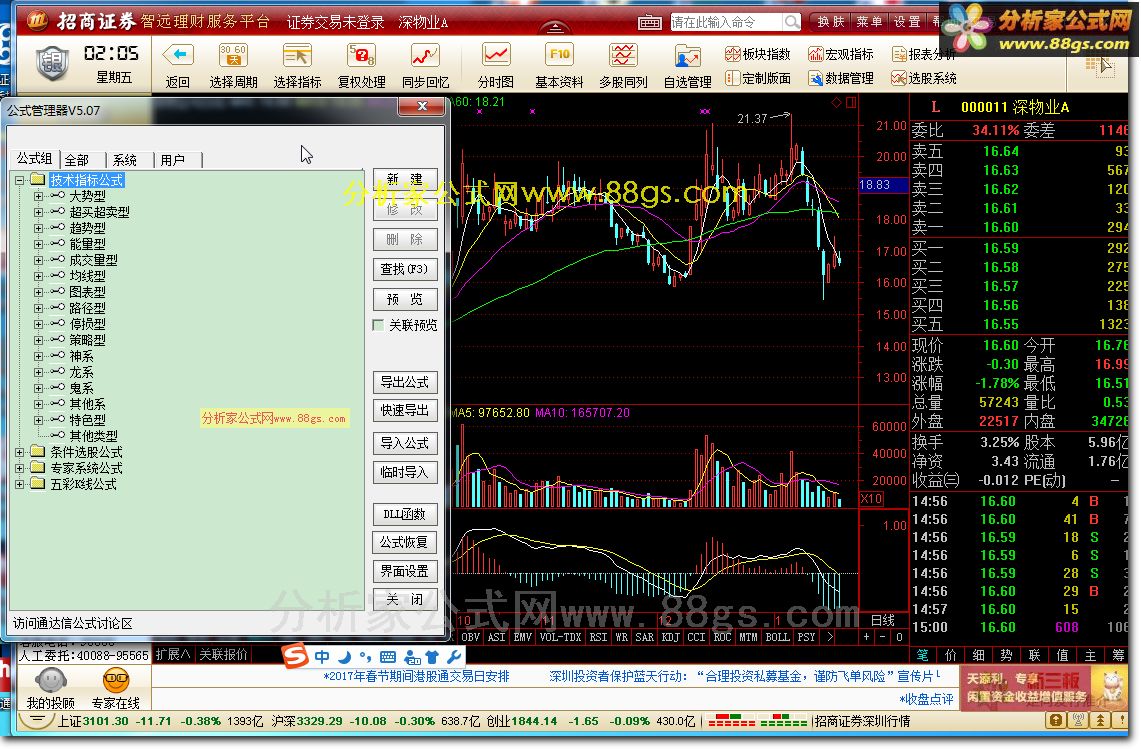Open 选择周期 period selector icon
Image resolution: width=1141 pixels, height=749 pixels.
(x=233, y=55)
